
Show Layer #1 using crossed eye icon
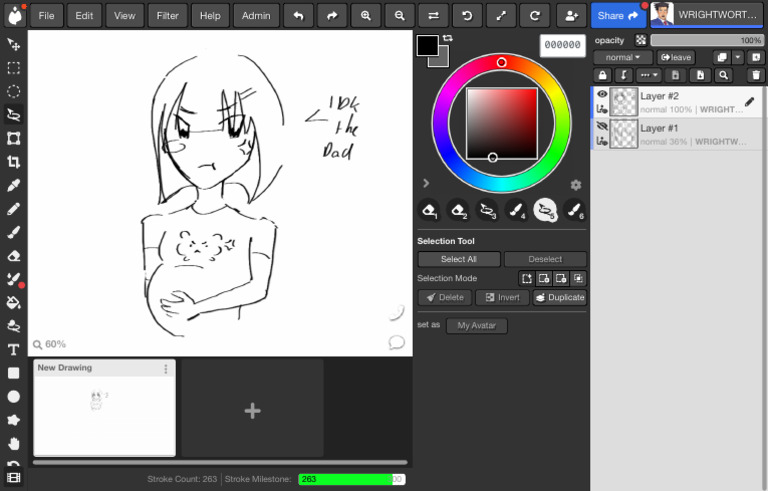(602, 127)
